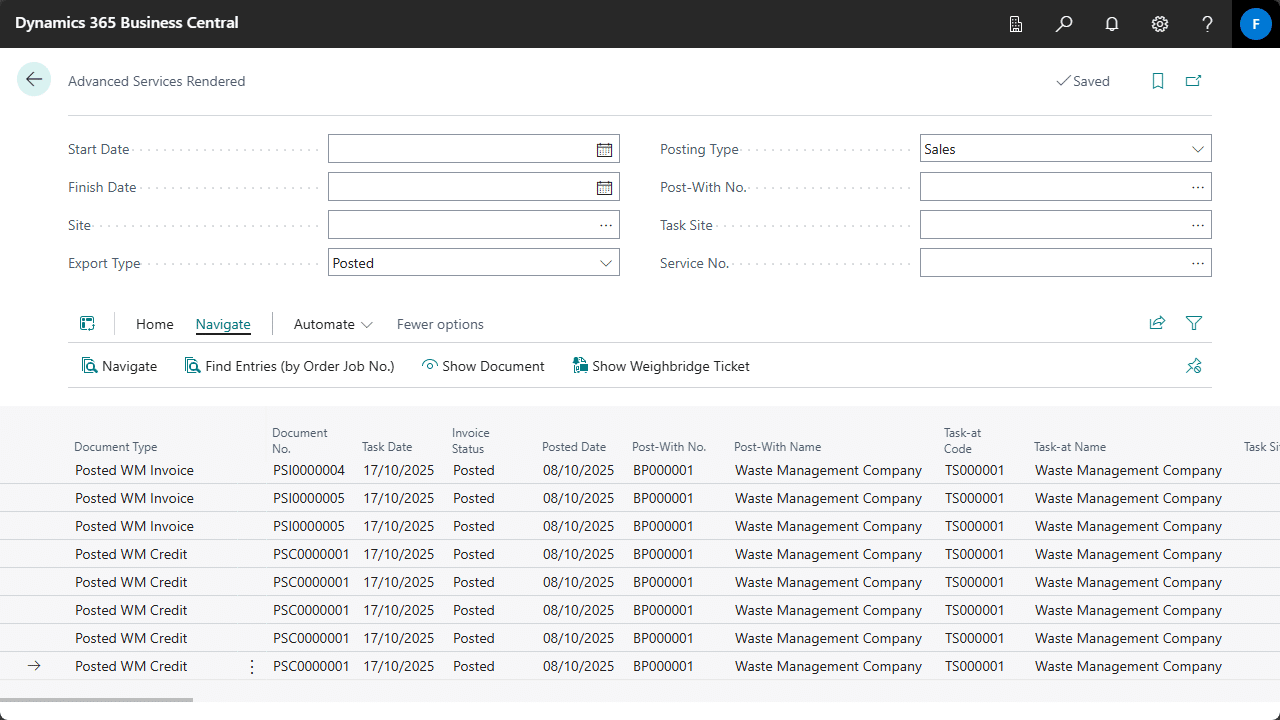Open the notifications bell
Screen dimensions: 1280x720
click(x=1112, y=24)
